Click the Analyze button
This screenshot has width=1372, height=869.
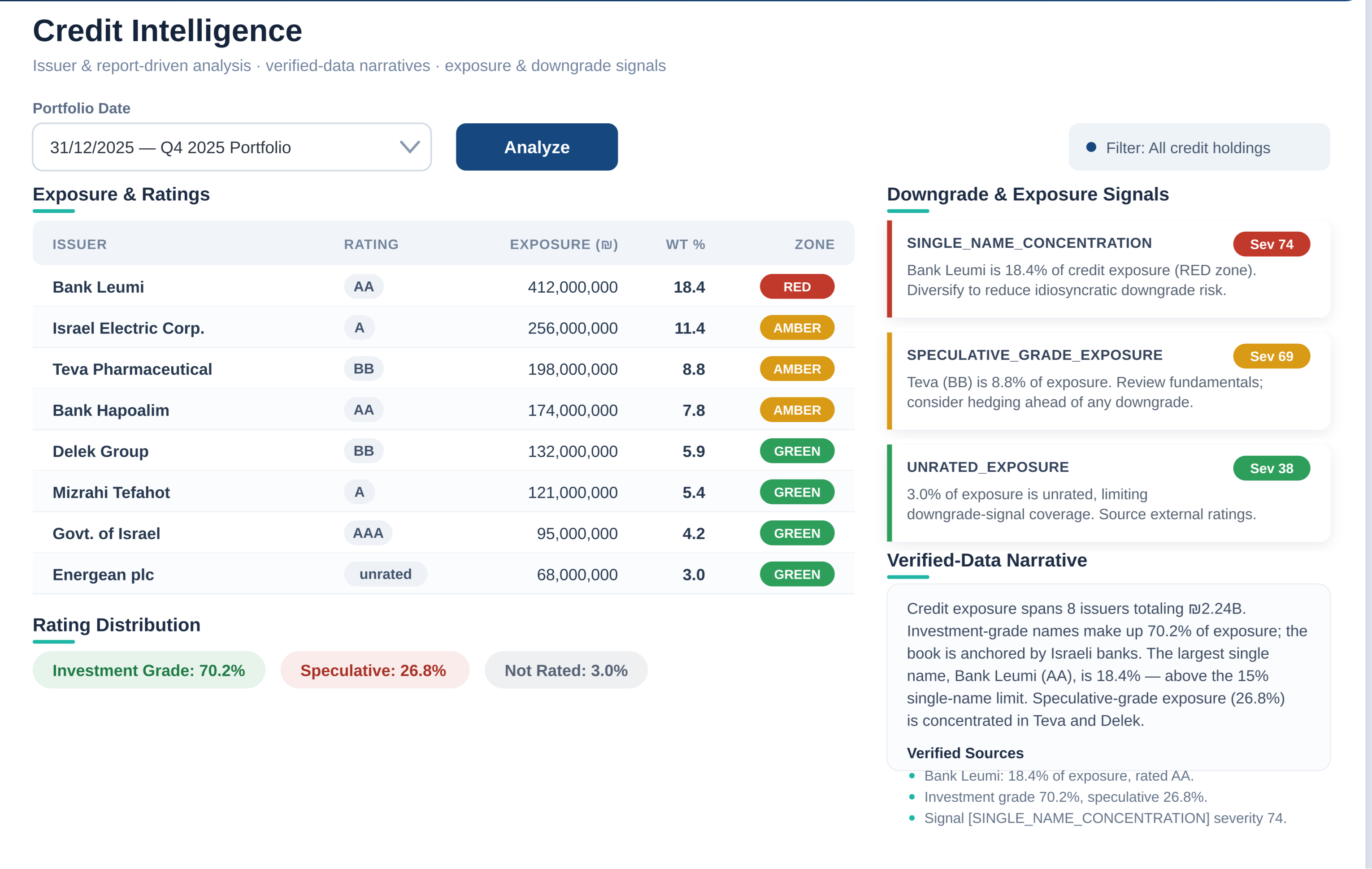[x=536, y=147]
